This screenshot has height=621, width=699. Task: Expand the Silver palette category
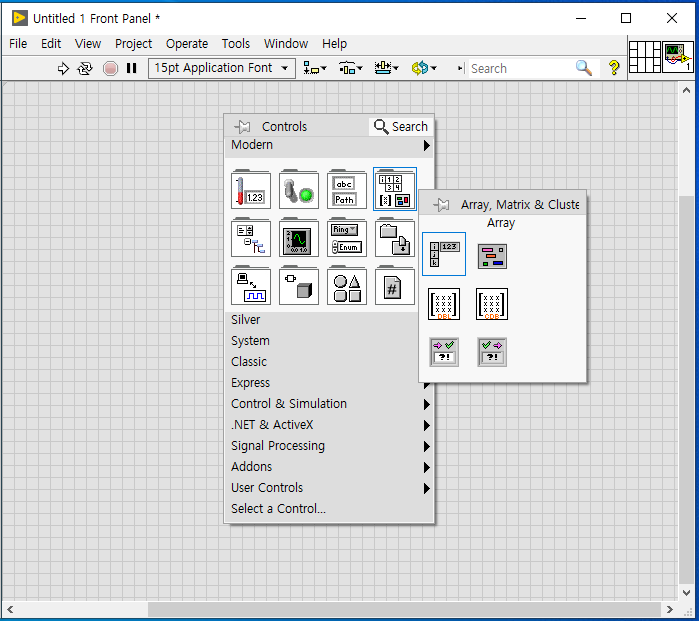(322, 320)
